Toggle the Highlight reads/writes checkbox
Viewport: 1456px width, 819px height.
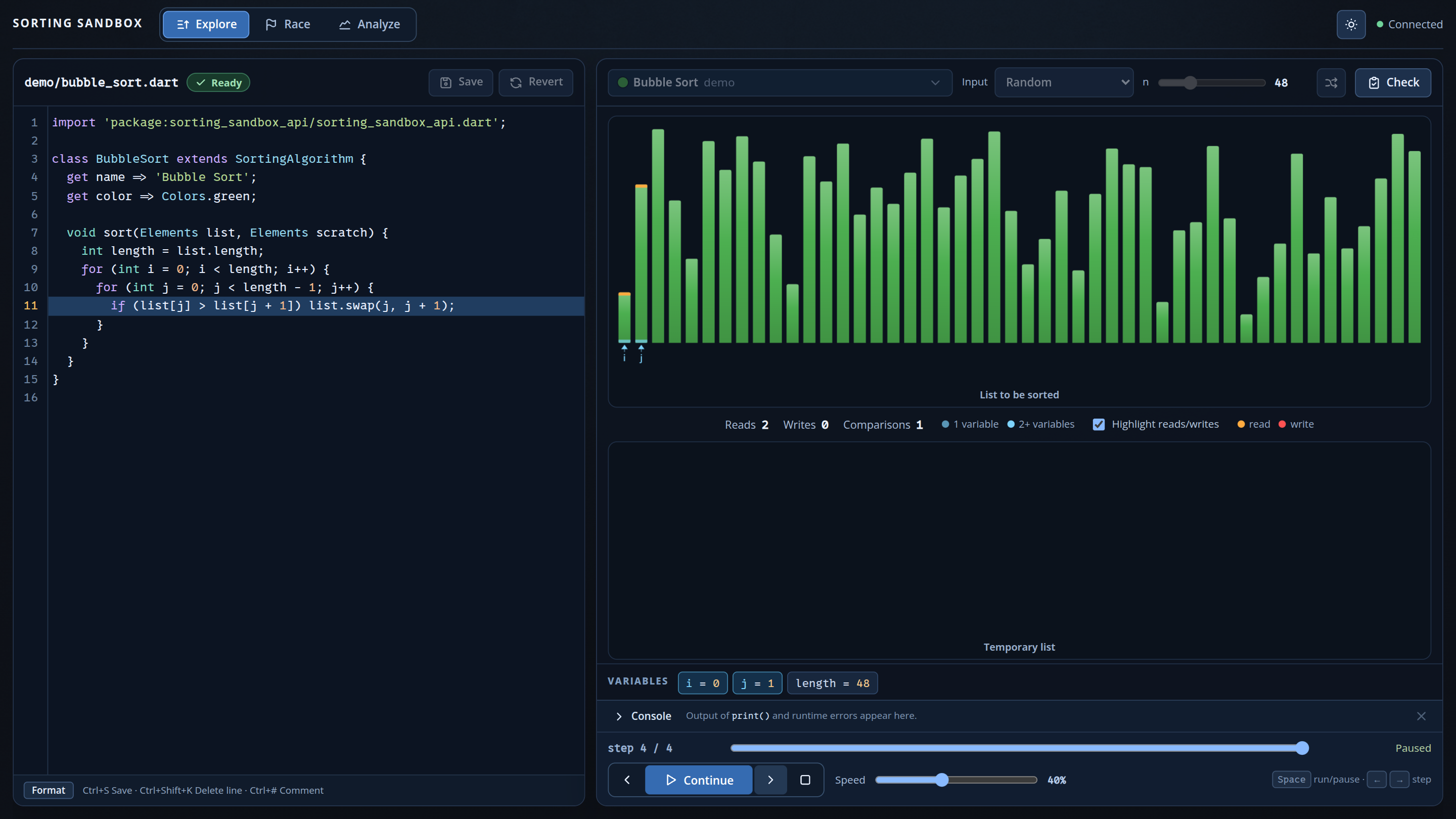point(1098,425)
